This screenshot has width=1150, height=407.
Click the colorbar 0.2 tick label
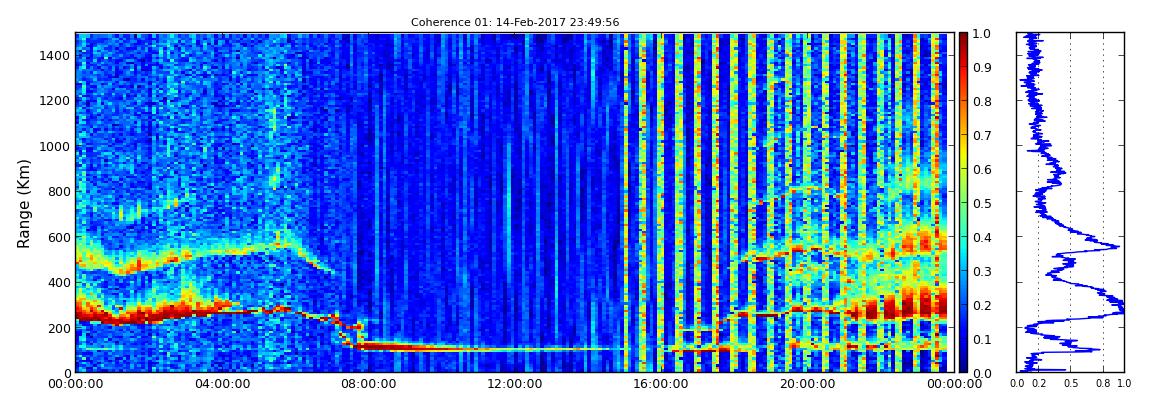click(982, 305)
